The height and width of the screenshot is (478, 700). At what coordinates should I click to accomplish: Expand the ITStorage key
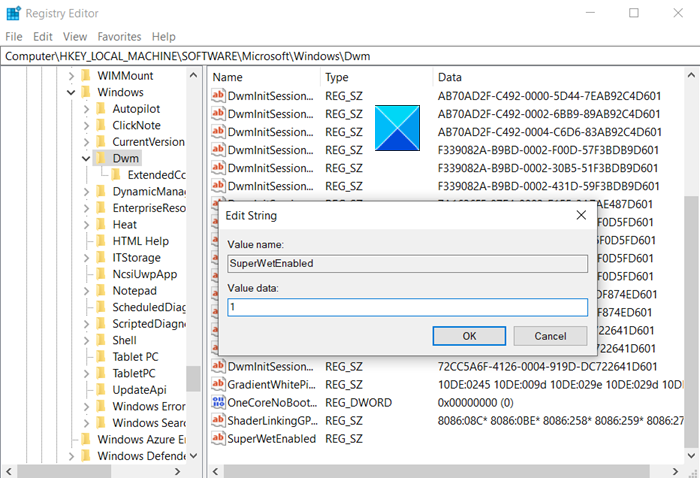pyautogui.click(x=86, y=258)
